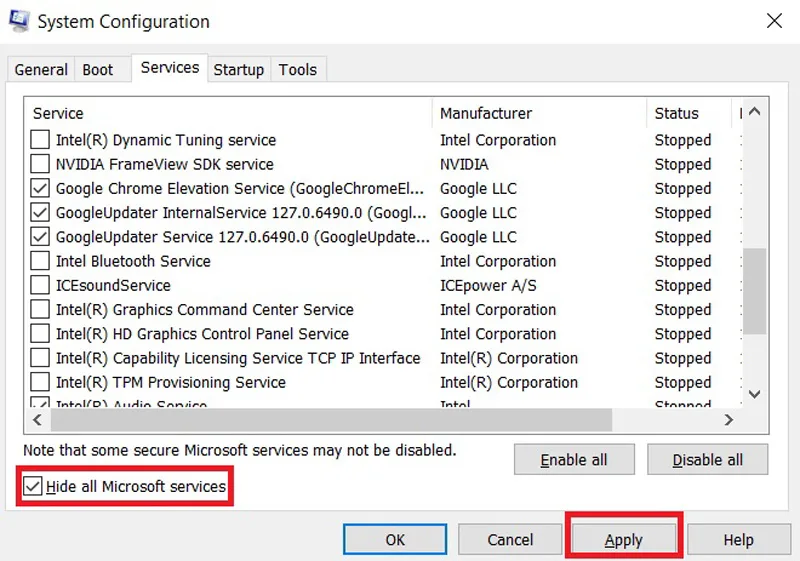Screen dimensions: 800x561
Task: Sort by the Manufacturer column header
Action: 539,113
